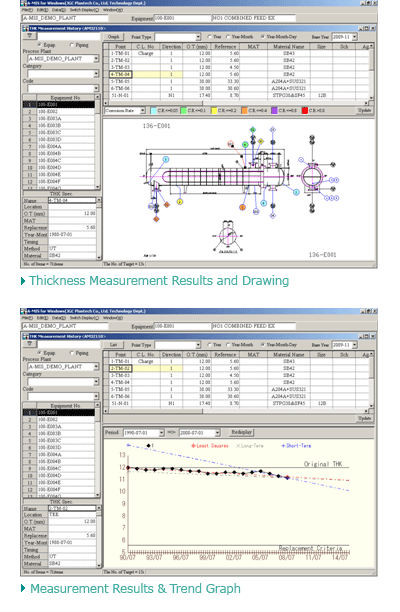The height and width of the screenshot is (612, 400).
Task: Click the red C.R.>0.3 color swatch
Action: click(305, 110)
